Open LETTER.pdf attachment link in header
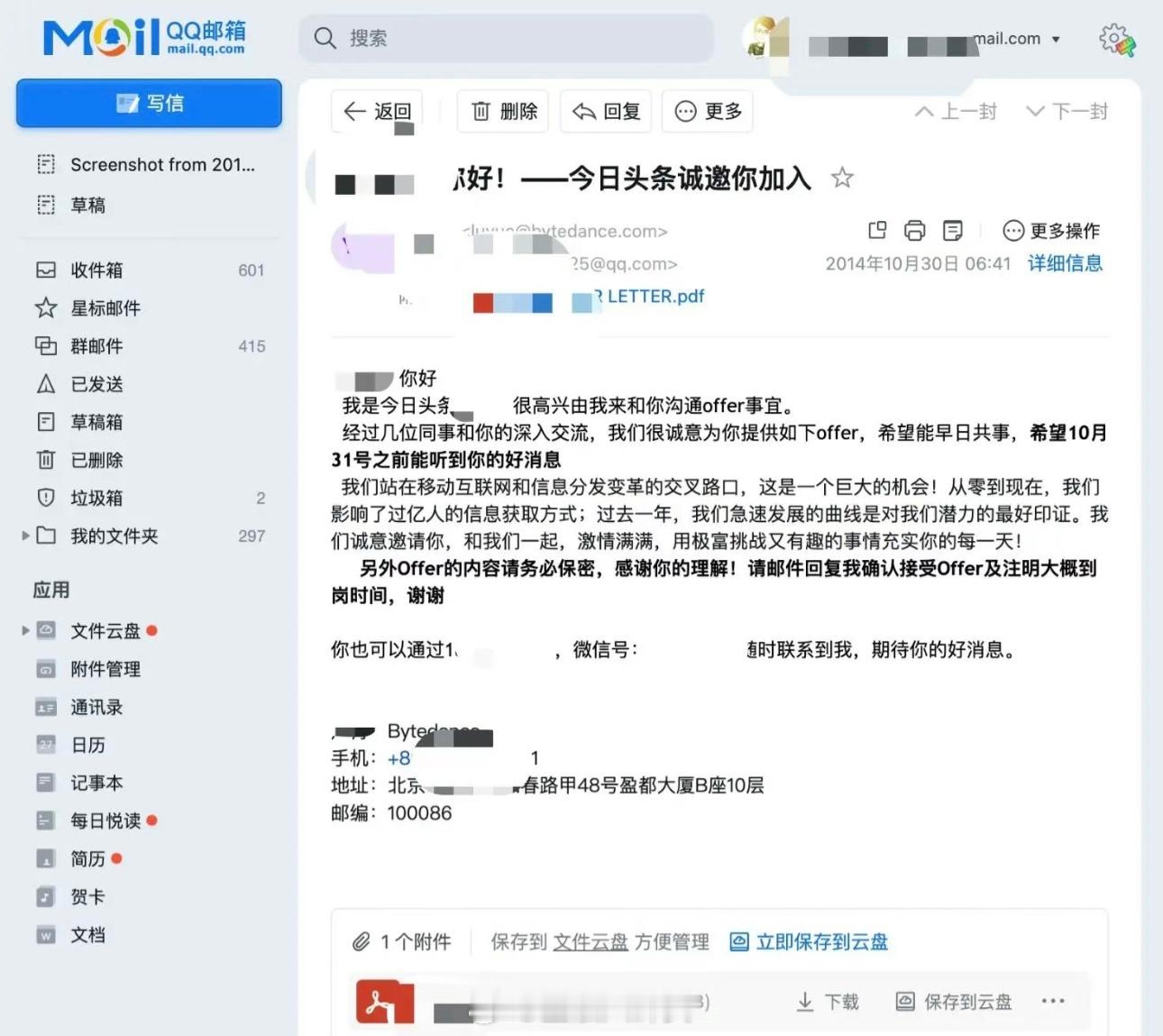The width and height of the screenshot is (1163, 1036). click(x=647, y=296)
